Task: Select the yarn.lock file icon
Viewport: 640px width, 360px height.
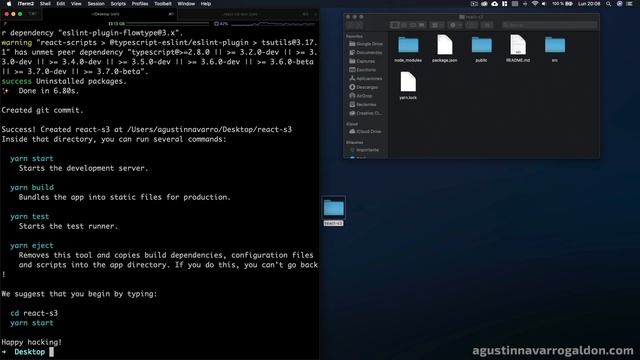Action: click(408, 82)
